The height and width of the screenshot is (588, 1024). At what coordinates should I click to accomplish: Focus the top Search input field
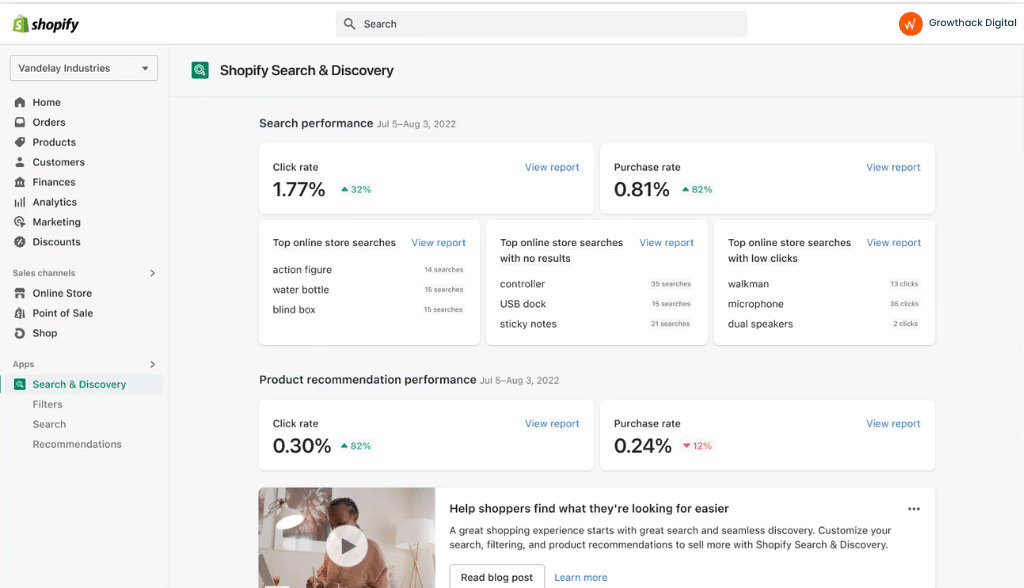[x=541, y=24]
